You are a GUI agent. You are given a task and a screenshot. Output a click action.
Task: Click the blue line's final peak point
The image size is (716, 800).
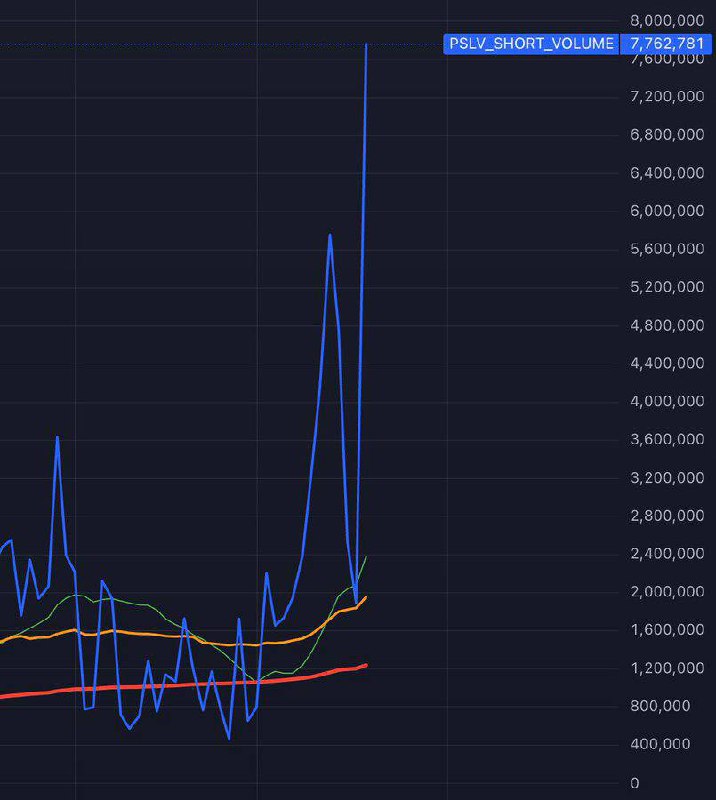(366, 45)
